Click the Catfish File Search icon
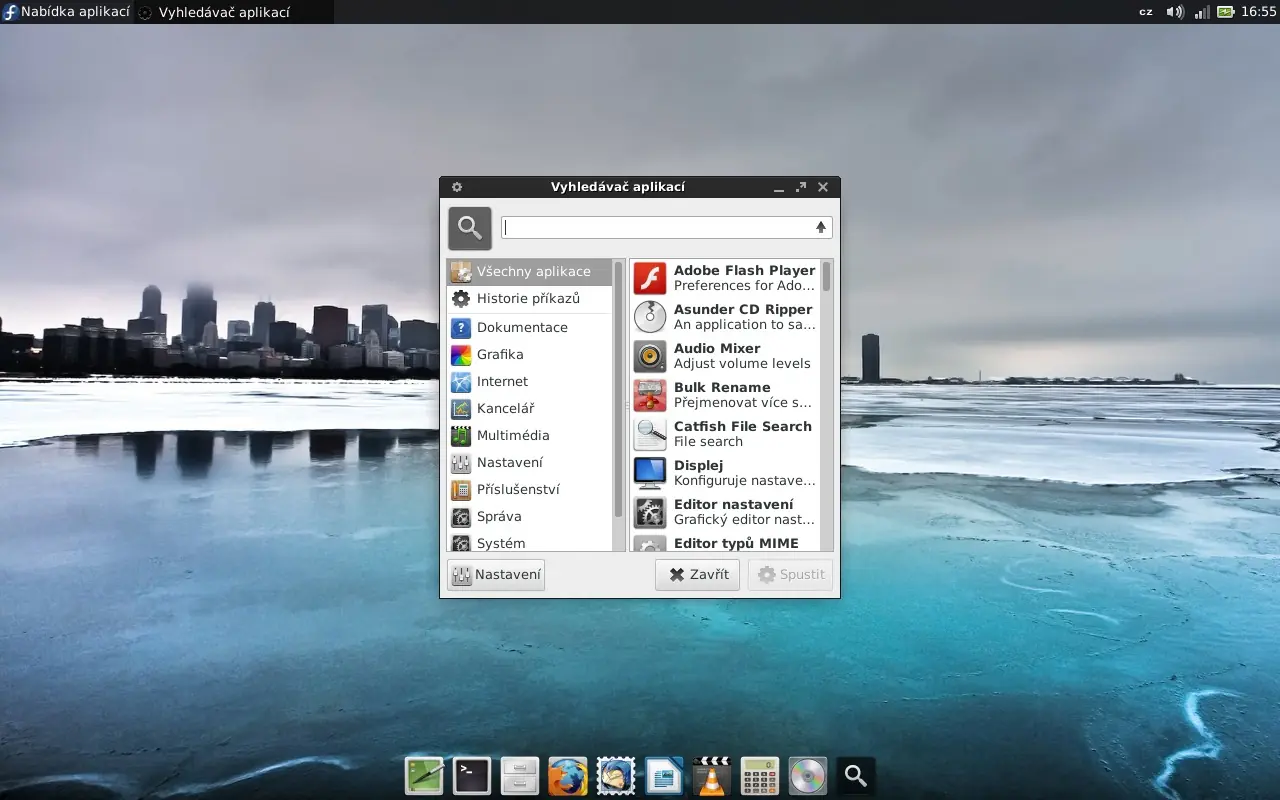 pos(650,434)
